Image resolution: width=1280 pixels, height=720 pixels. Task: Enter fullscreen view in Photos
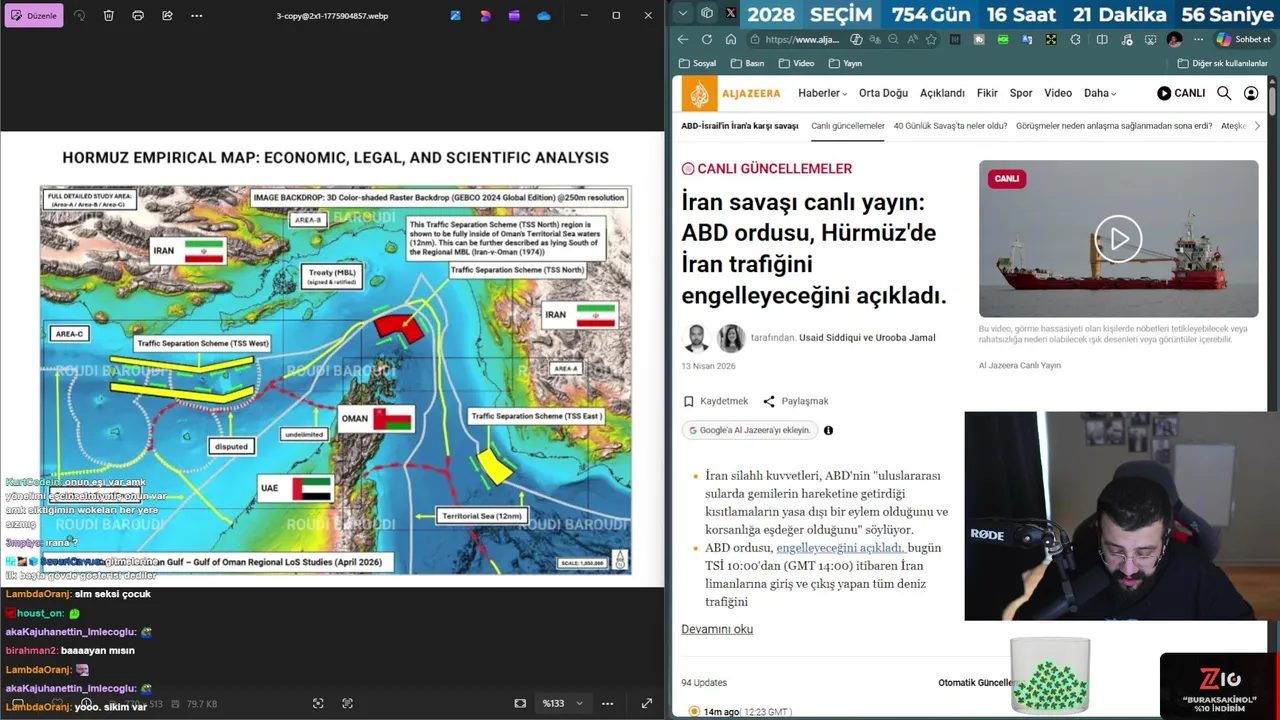pyautogui.click(x=647, y=704)
